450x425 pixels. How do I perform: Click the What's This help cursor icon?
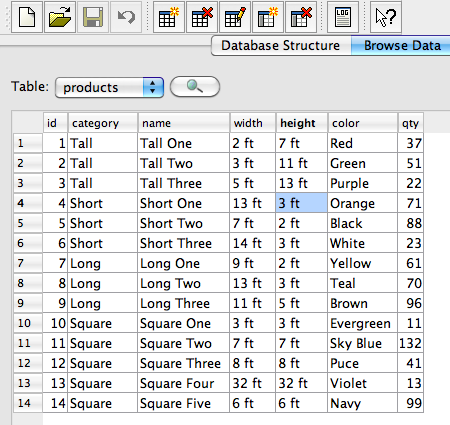[386, 17]
